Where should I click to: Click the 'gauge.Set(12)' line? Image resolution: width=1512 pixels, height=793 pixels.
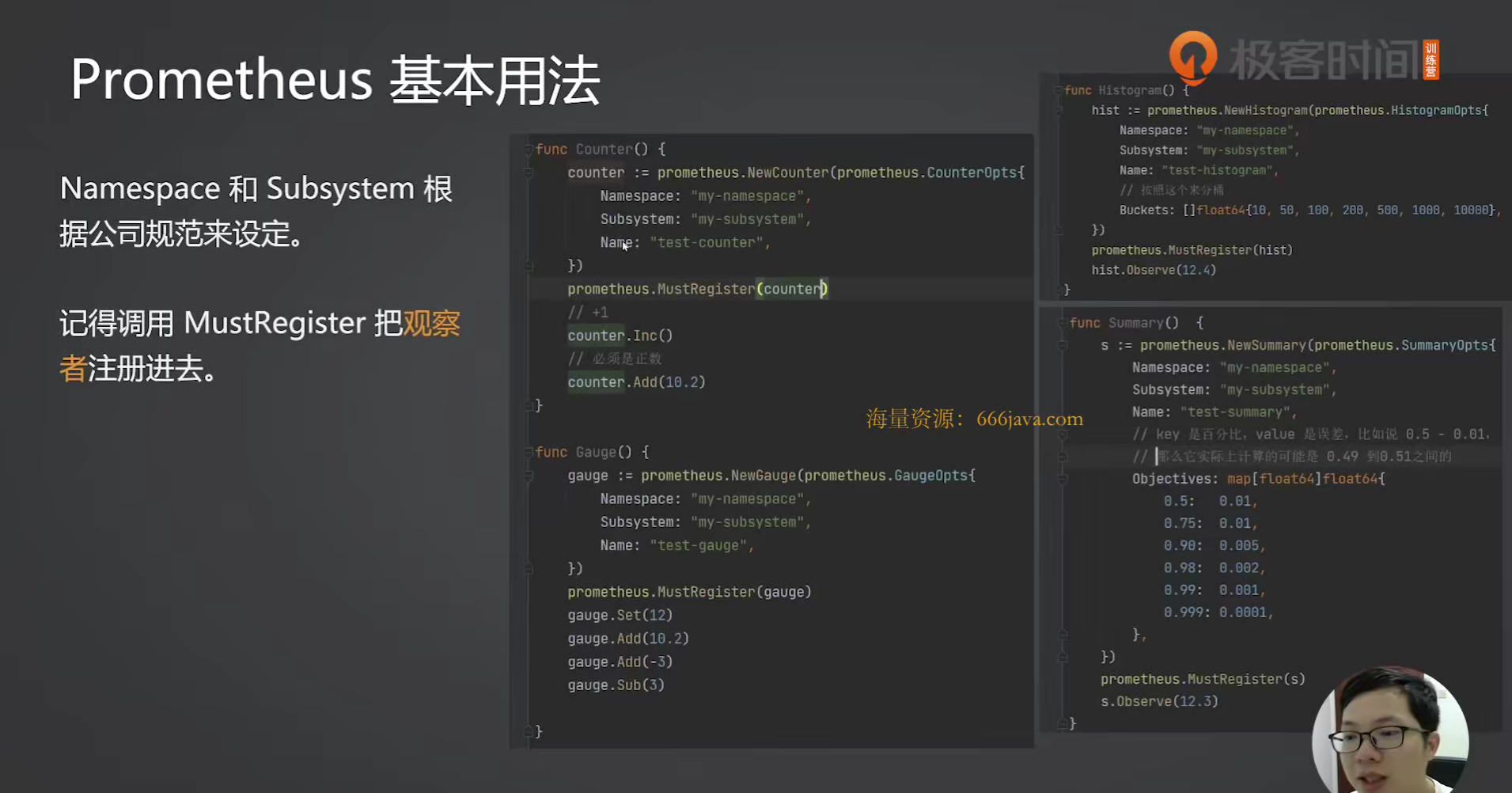(x=620, y=616)
